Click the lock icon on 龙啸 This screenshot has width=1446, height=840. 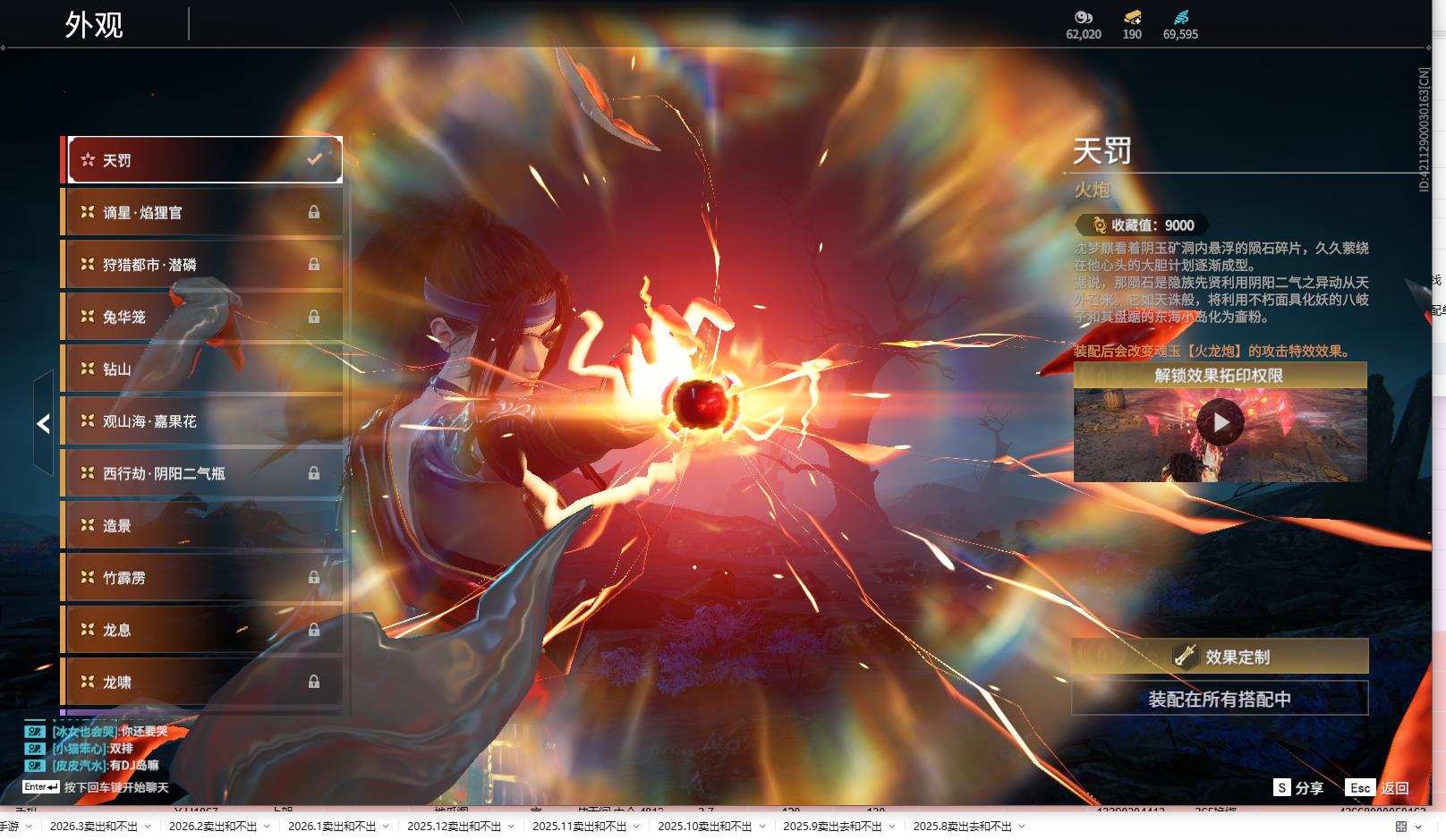(x=314, y=682)
